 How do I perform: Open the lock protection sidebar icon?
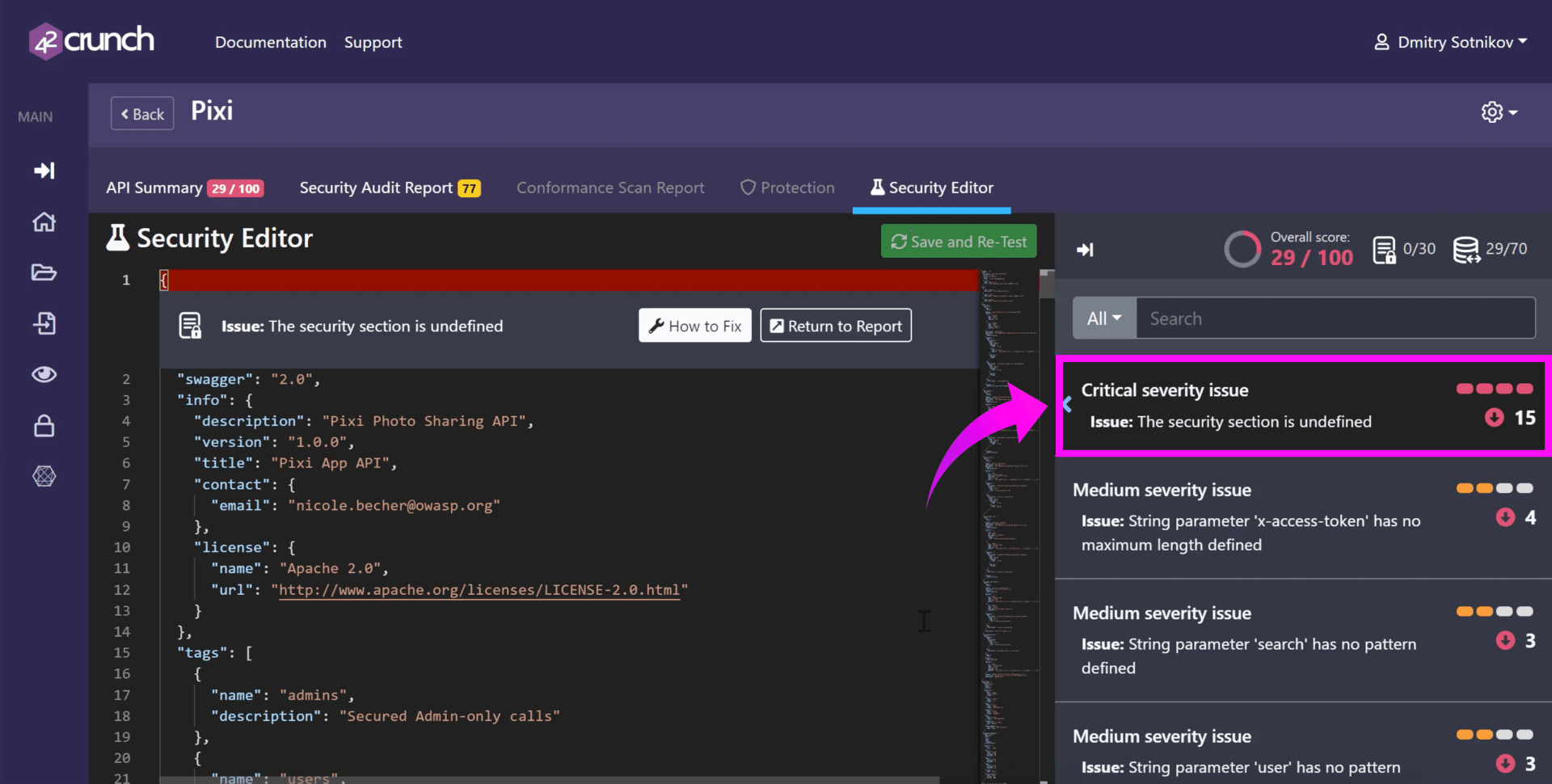point(44,425)
